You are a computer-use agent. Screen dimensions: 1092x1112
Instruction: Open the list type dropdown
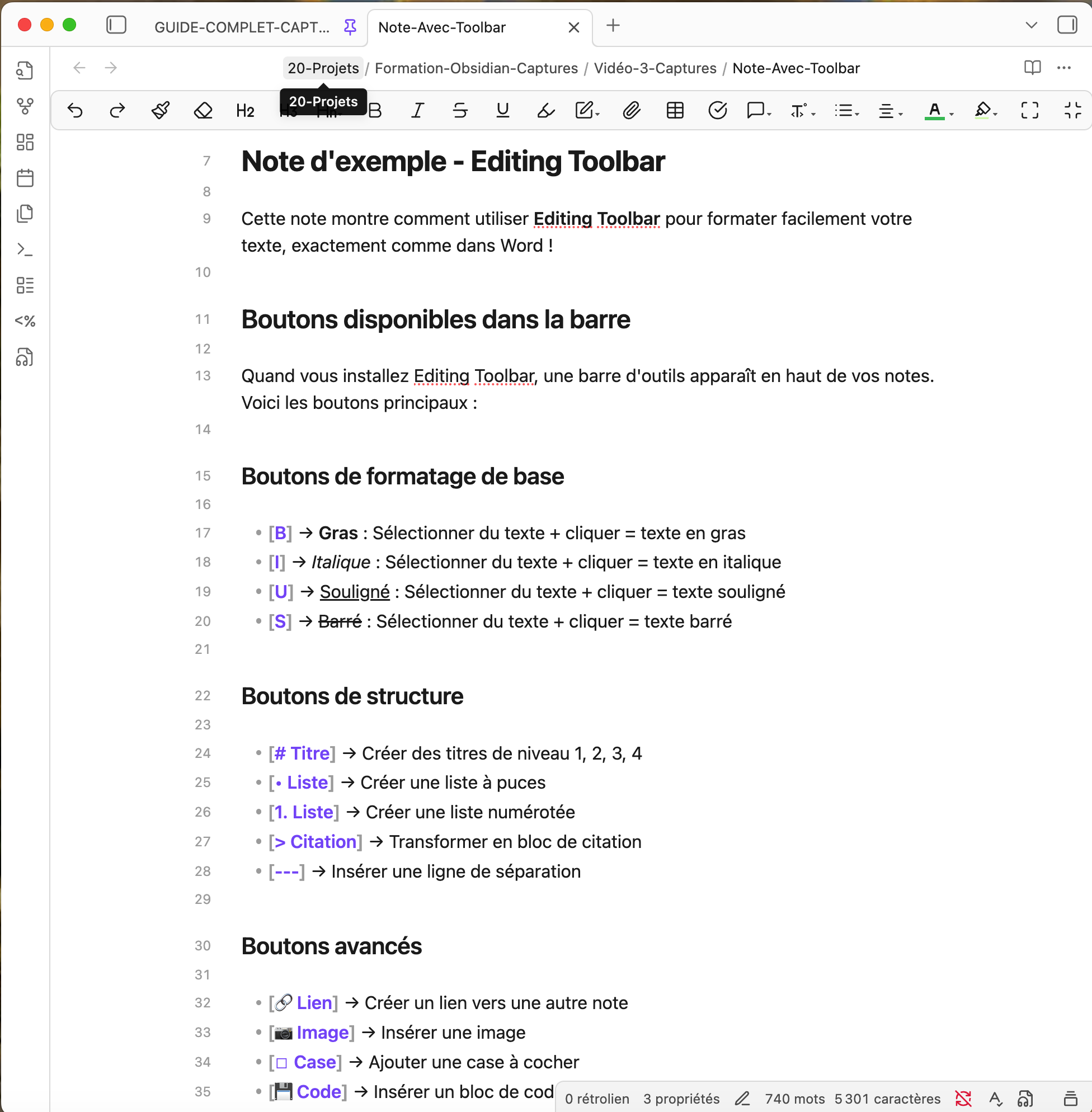click(847, 110)
